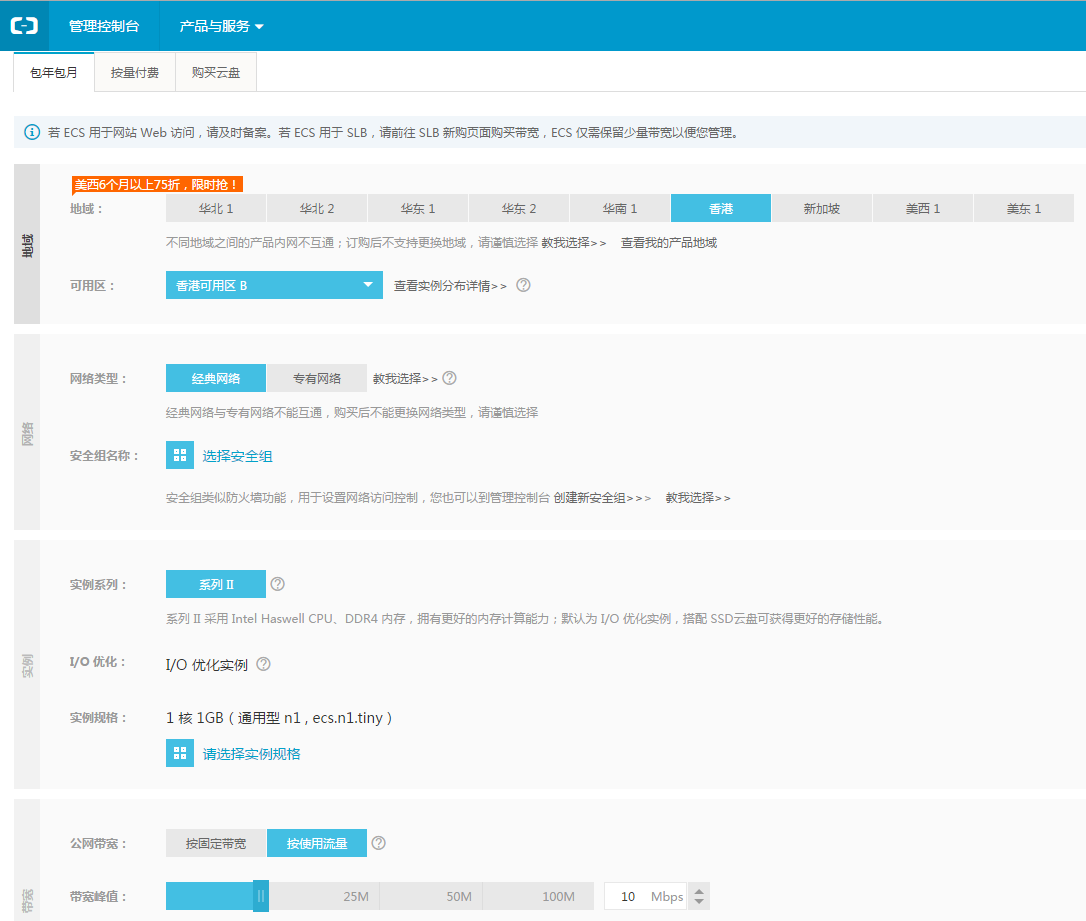The height and width of the screenshot is (921, 1086).
Task: Click the bandwidth Mbps input field
Action: click(x=628, y=897)
